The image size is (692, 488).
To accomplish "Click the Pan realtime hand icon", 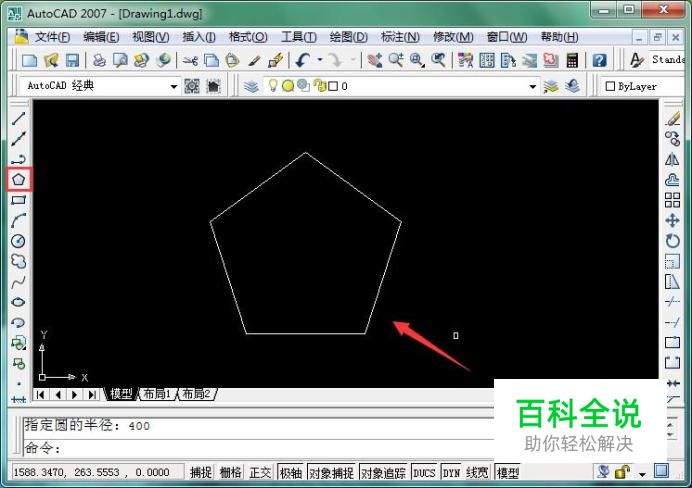I will coord(375,60).
